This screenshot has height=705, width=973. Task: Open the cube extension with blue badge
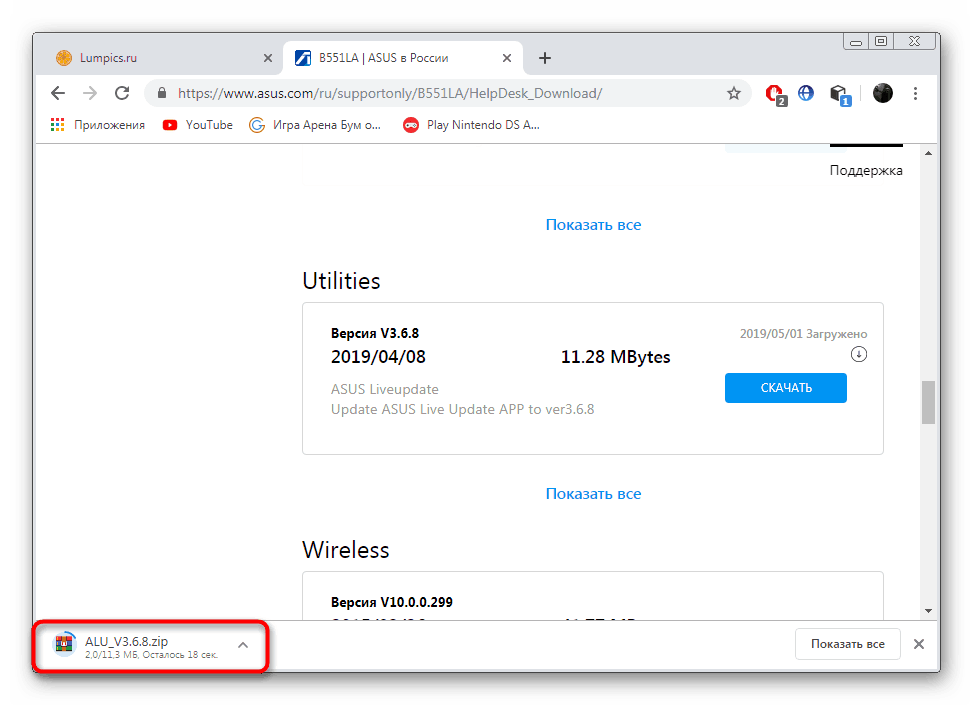[840, 94]
